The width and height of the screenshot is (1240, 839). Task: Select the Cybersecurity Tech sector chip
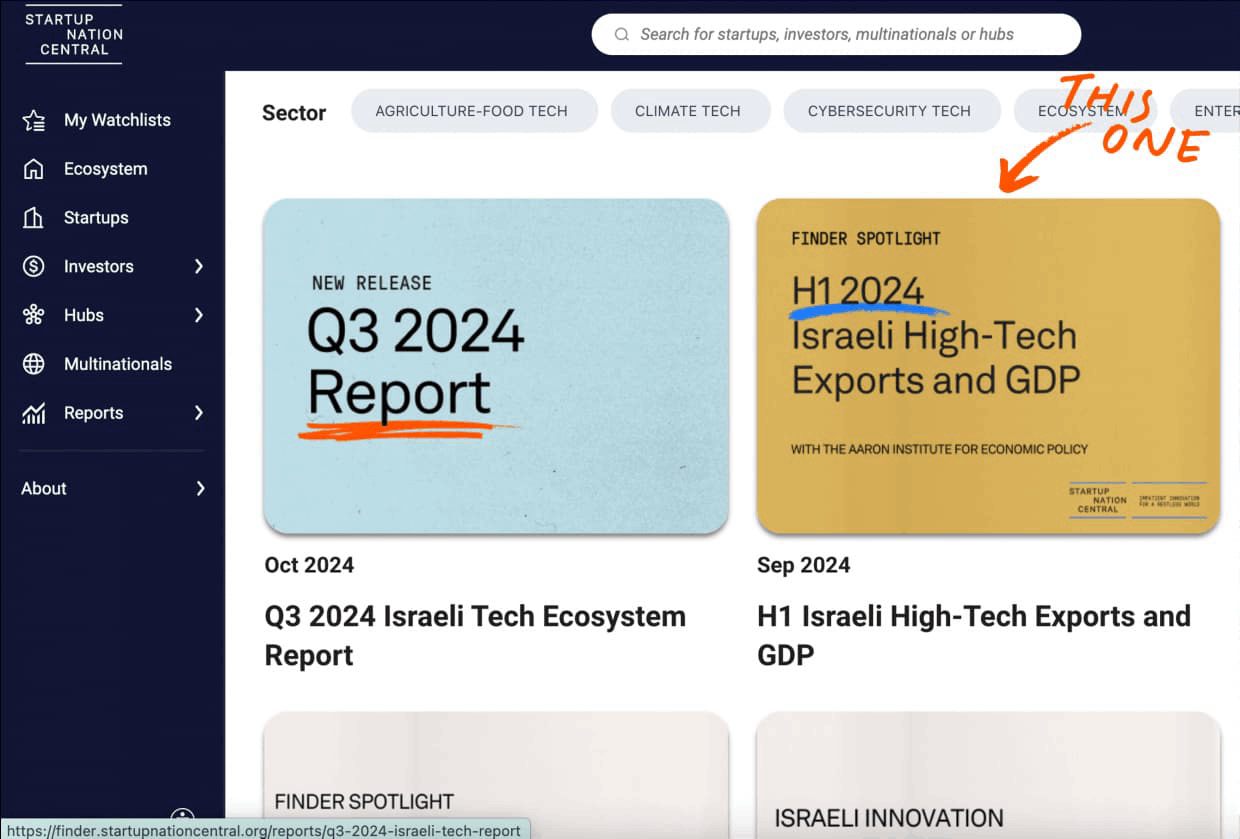(x=889, y=111)
